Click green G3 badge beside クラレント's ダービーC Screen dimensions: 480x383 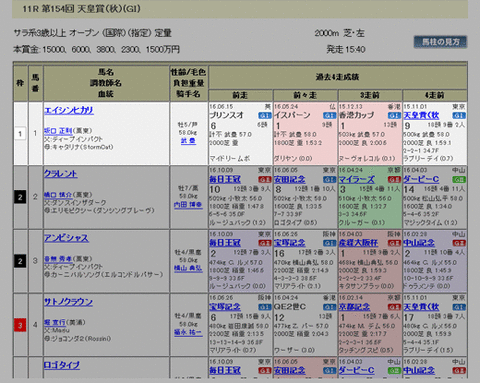[459, 180]
